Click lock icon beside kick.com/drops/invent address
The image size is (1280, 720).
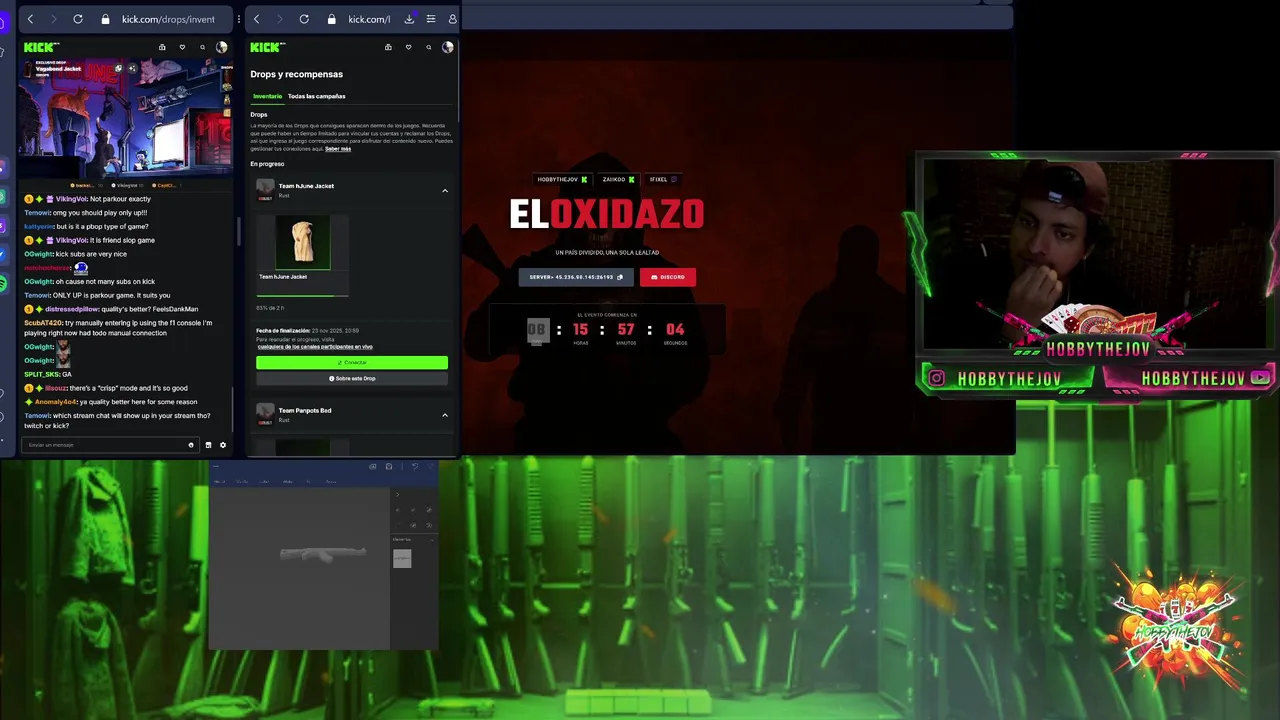click(x=105, y=19)
